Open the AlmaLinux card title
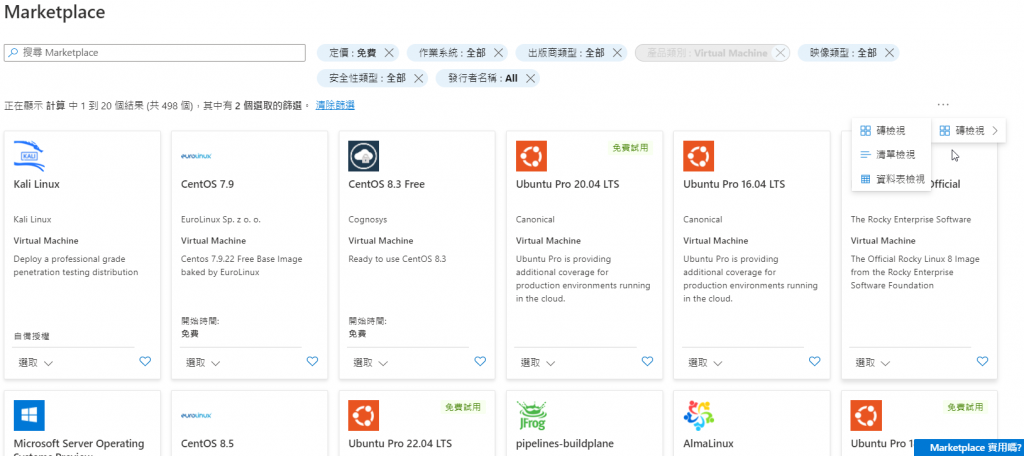Viewport: 1024px width, 456px height. tap(708, 444)
